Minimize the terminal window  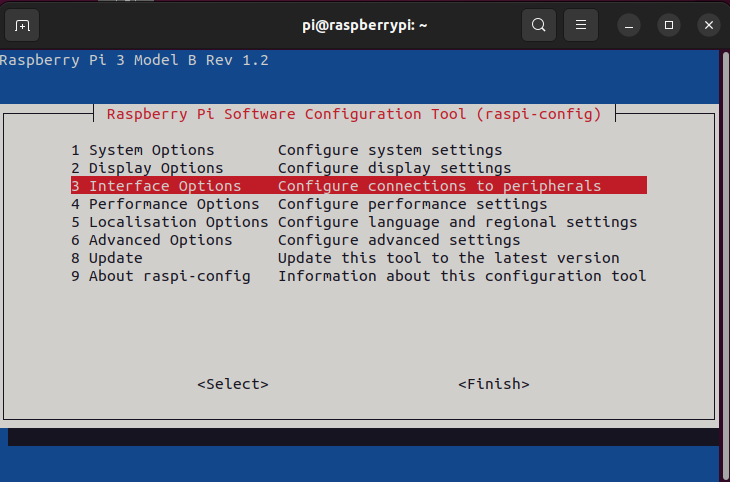click(x=628, y=25)
